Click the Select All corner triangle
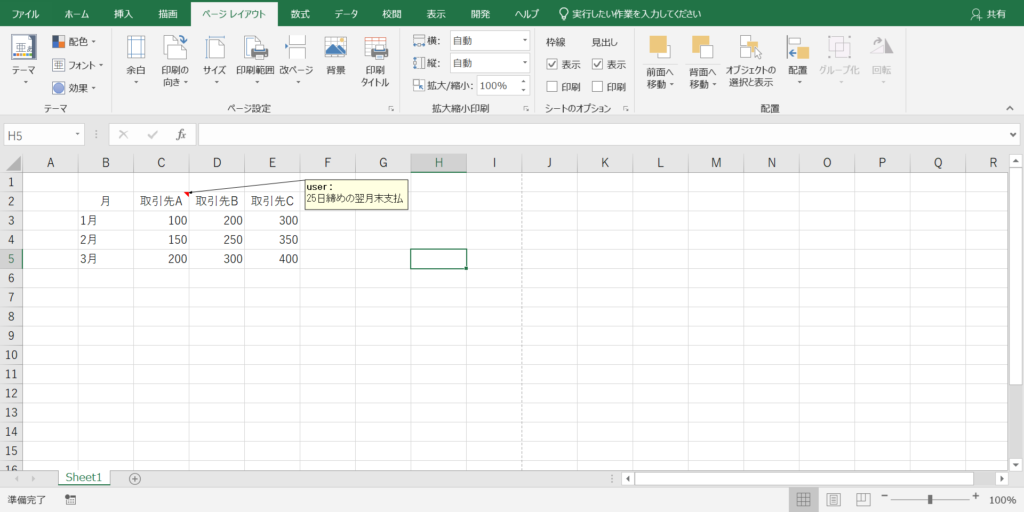Viewport: 1024px width, 512px height. point(13,163)
